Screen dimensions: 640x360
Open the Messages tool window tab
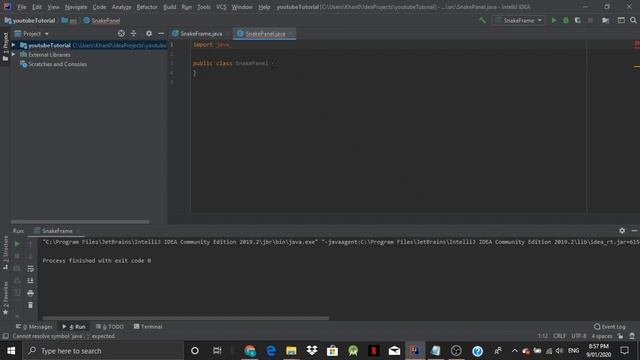pos(34,327)
